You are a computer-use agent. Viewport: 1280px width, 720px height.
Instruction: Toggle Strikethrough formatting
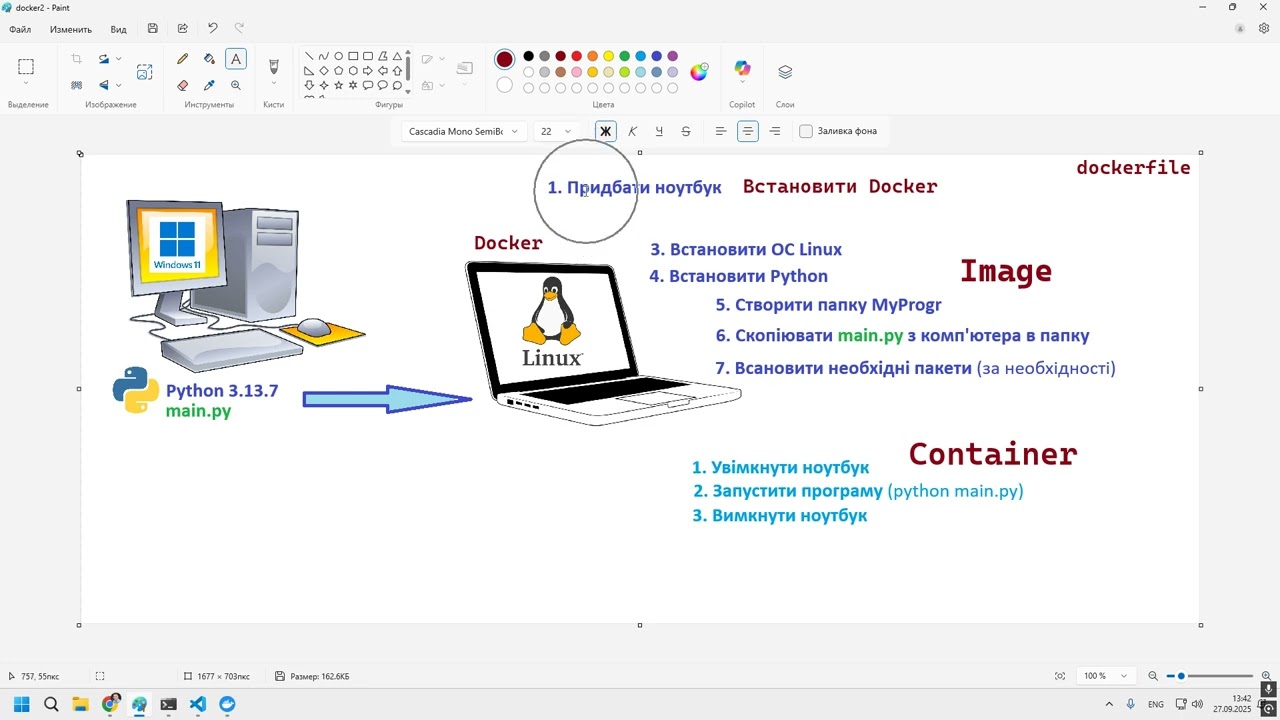coord(685,131)
